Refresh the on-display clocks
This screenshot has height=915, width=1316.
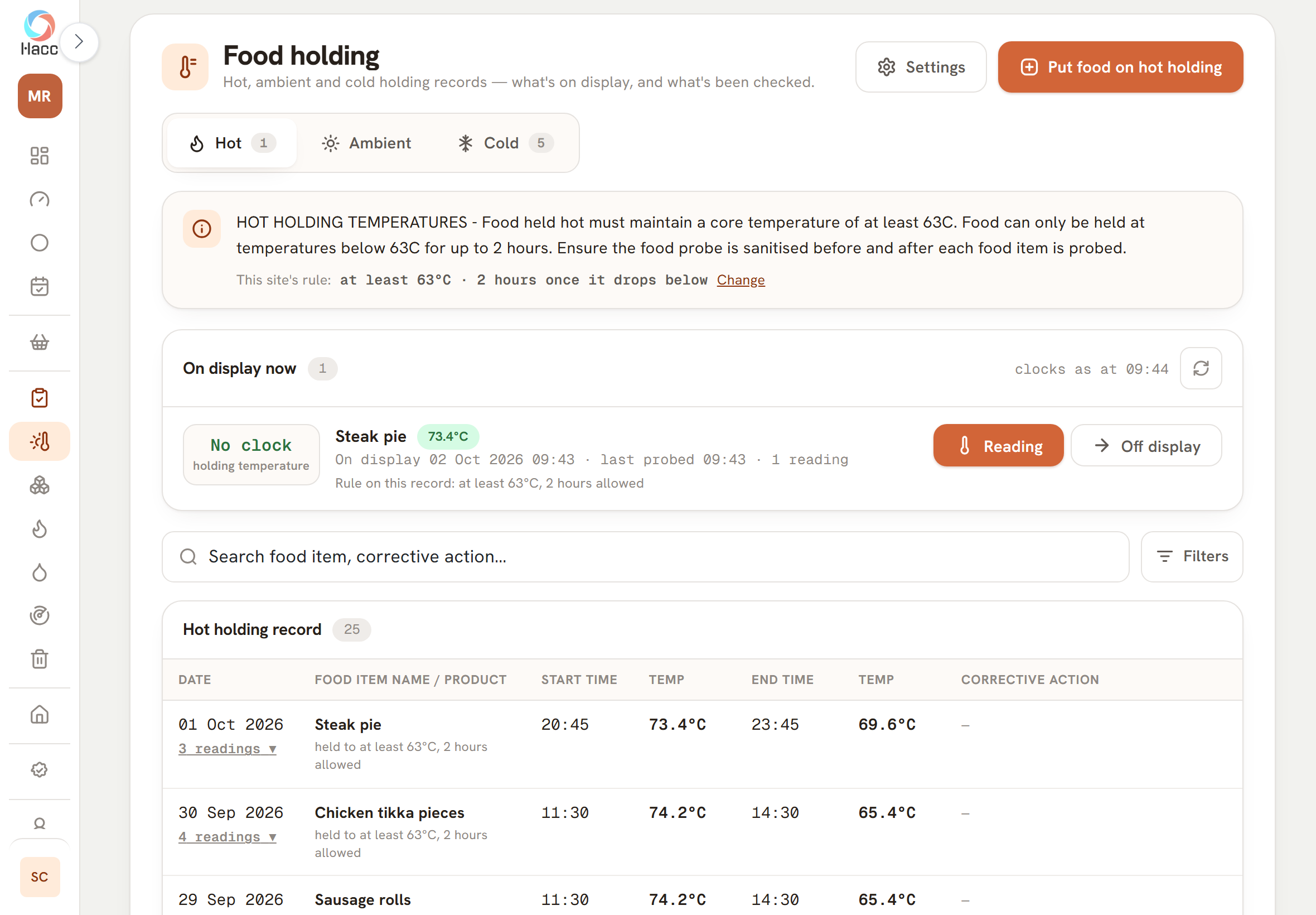point(1200,368)
